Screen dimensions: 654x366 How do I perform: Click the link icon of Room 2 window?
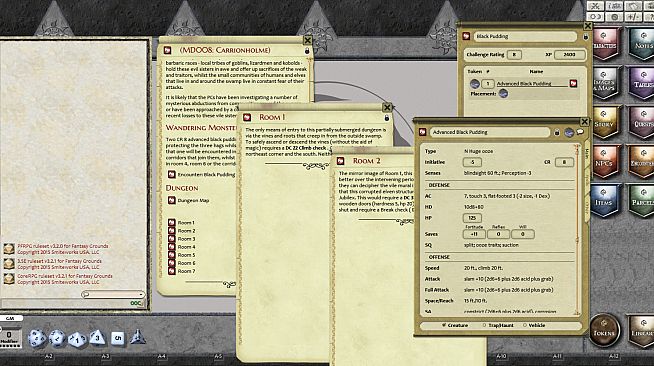[340, 161]
